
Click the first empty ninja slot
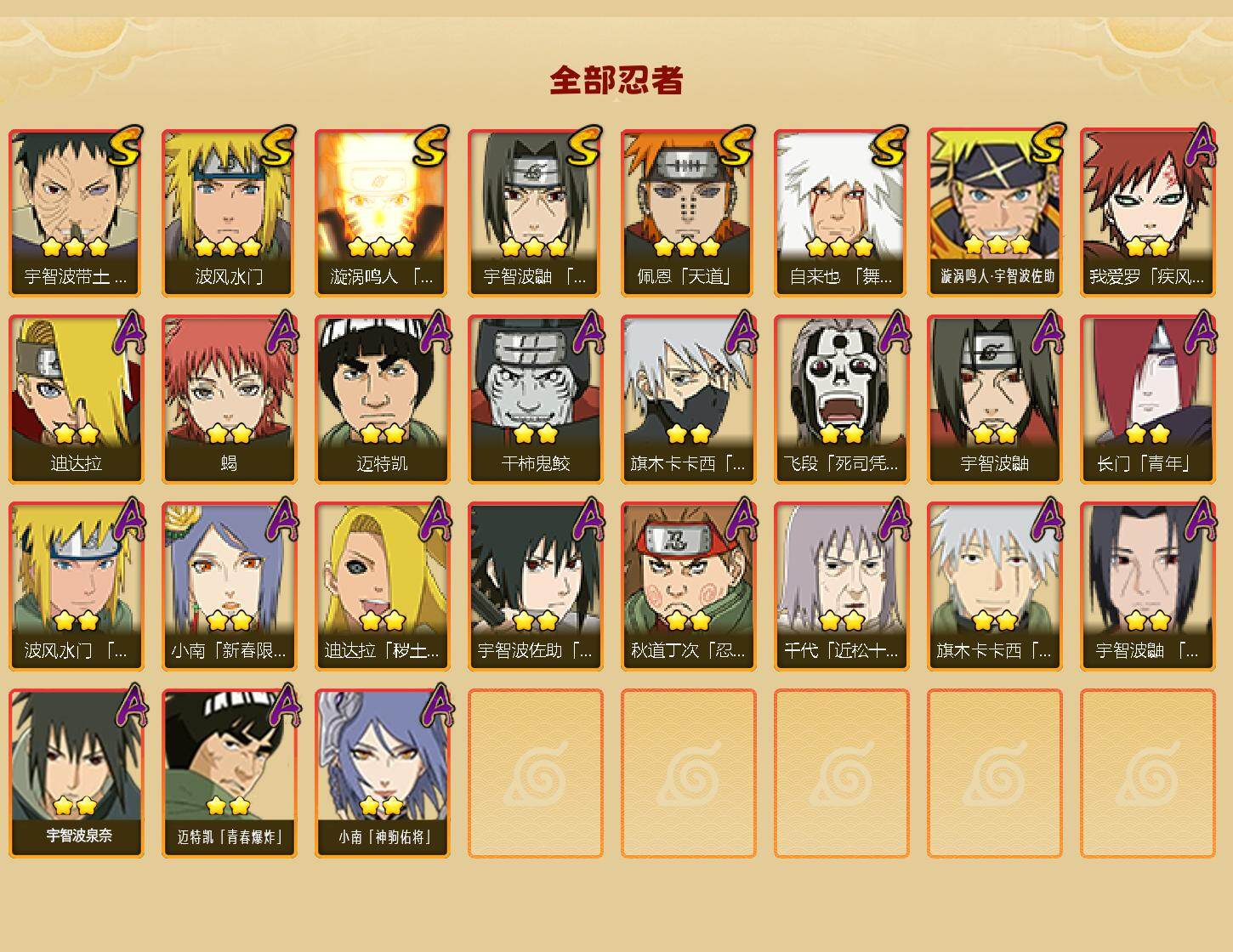pyautogui.click(x=535, y=773)
